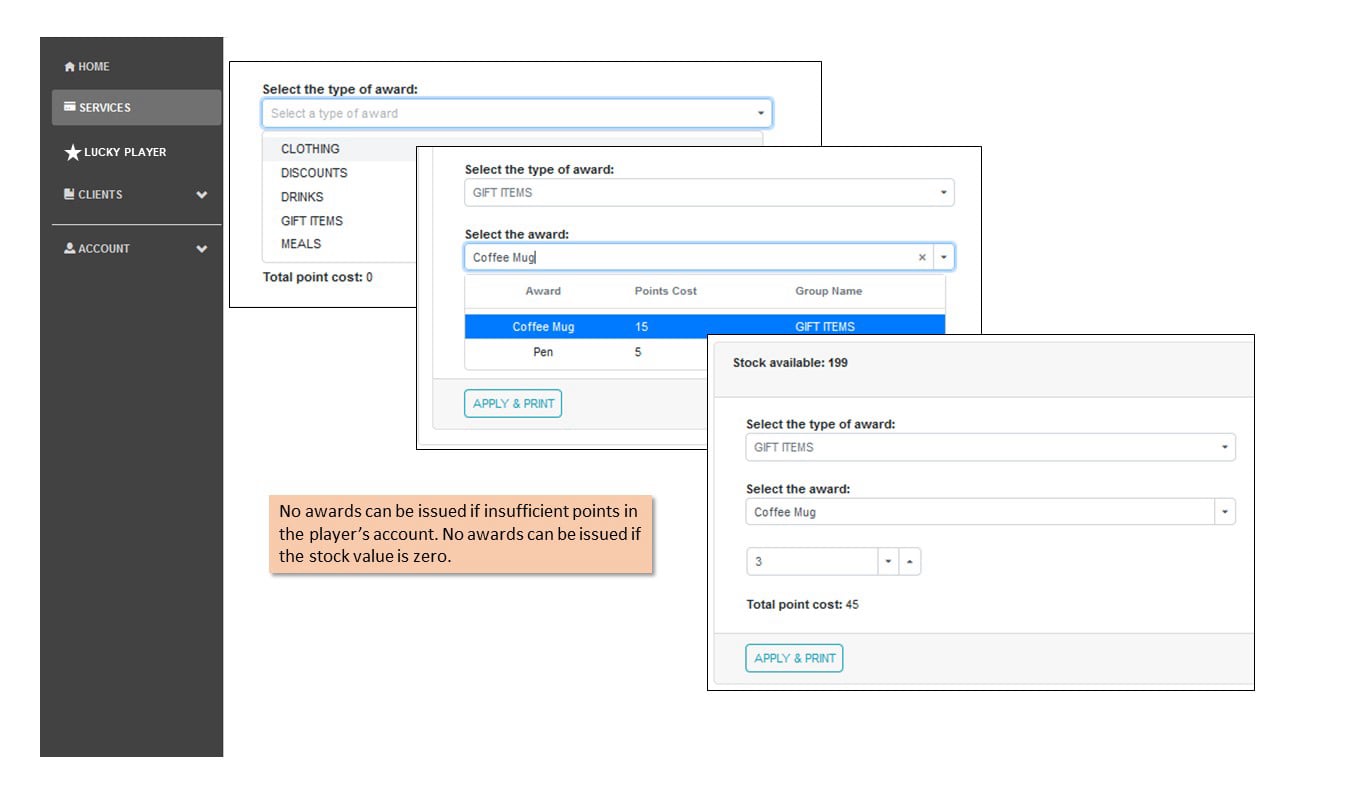Decrease quantity with the down arrow
Image resolution: width=1361 pixels, height=794 pixels.
coord(888,562)
